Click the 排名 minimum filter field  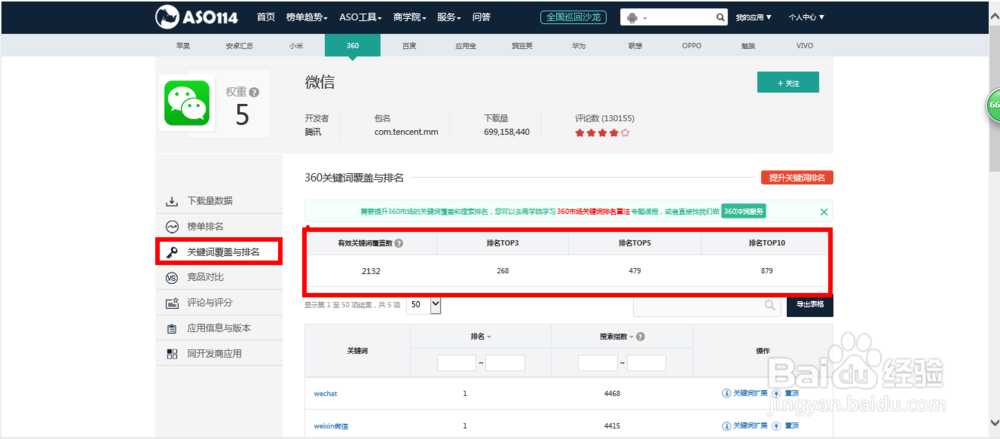click(x=457, y=363)
